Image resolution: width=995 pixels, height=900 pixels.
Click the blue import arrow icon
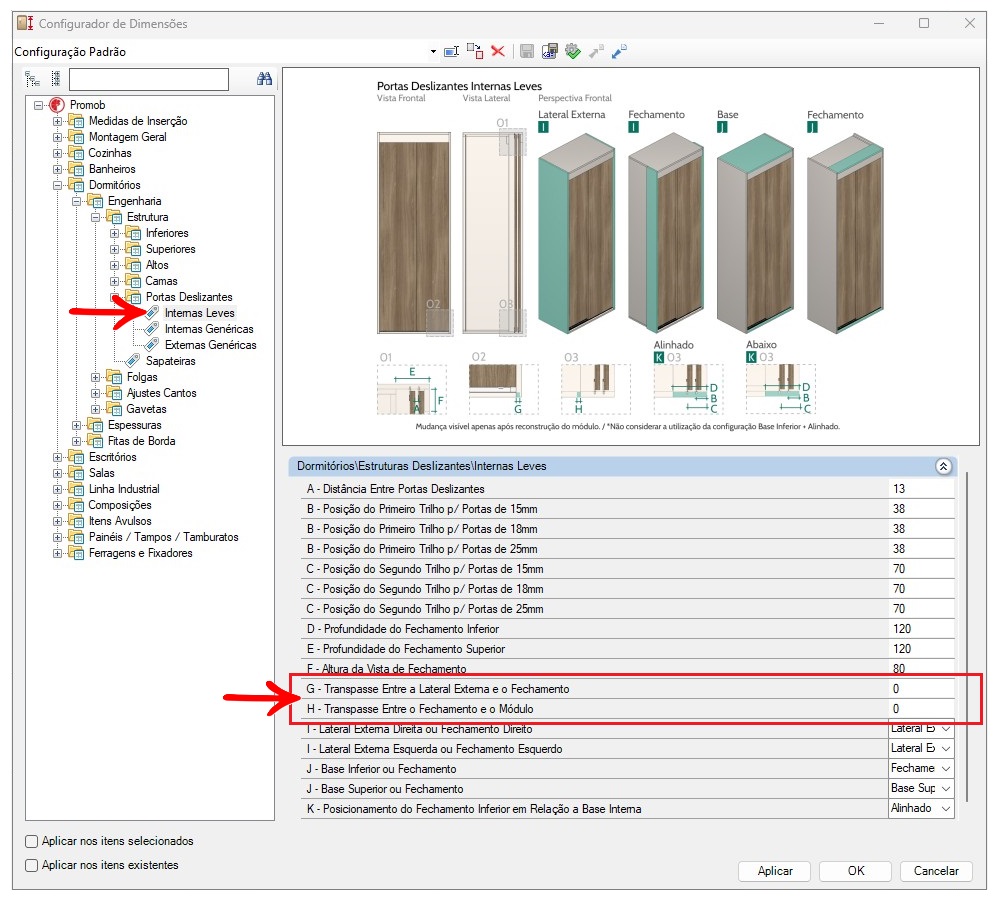(x=620, y=51)
